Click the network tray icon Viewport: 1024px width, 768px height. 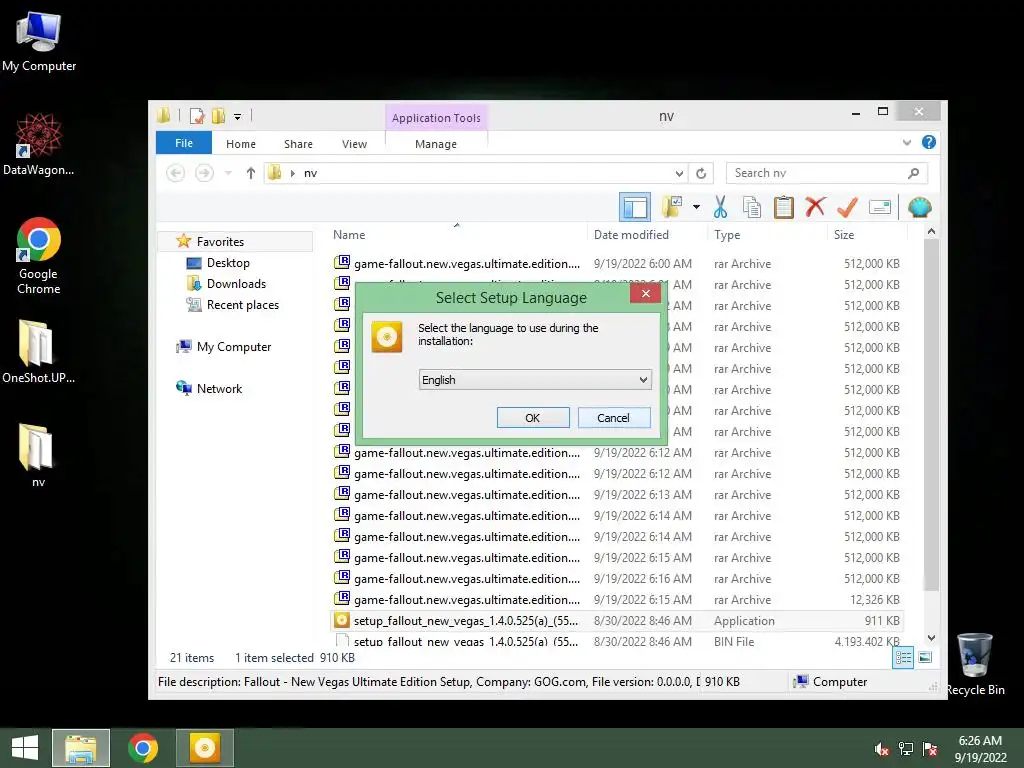coord(906,749)
